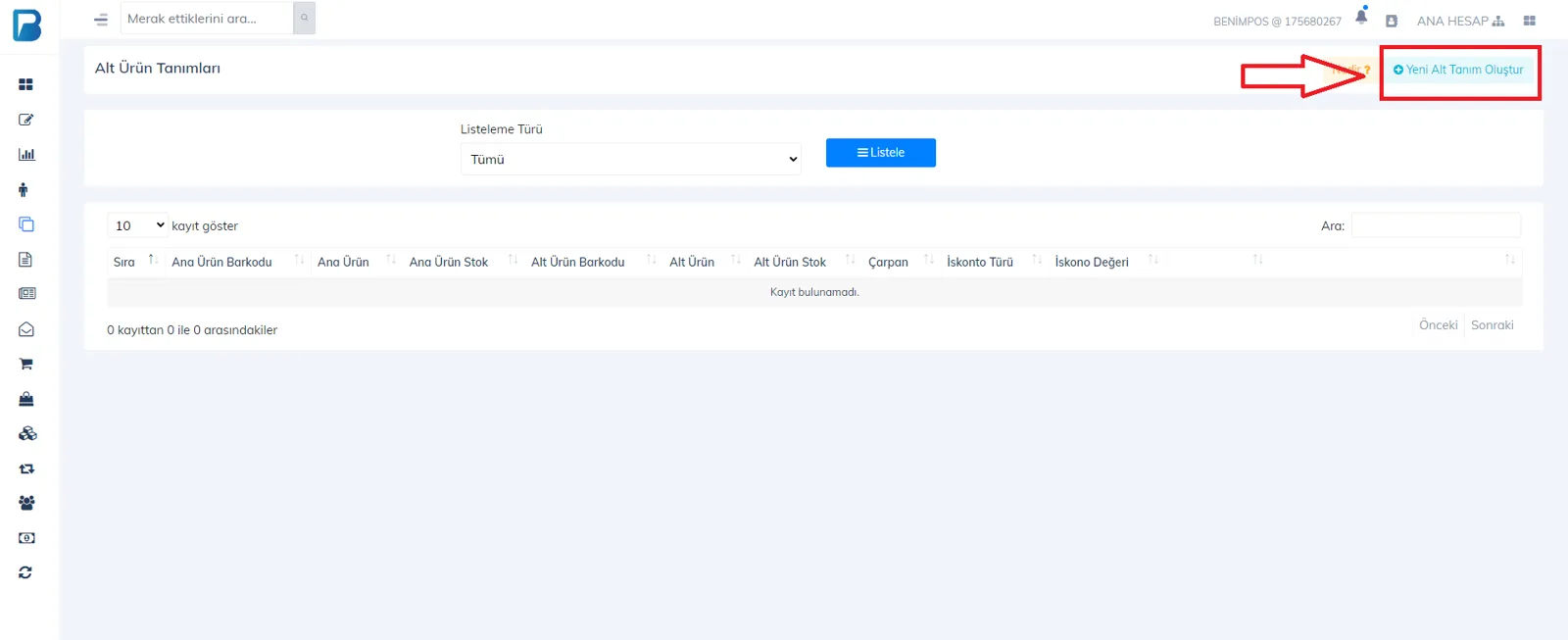Viewport: 1568px width, 640px height.
Task: Go to Önceki page
Action: click(1438, 325)
